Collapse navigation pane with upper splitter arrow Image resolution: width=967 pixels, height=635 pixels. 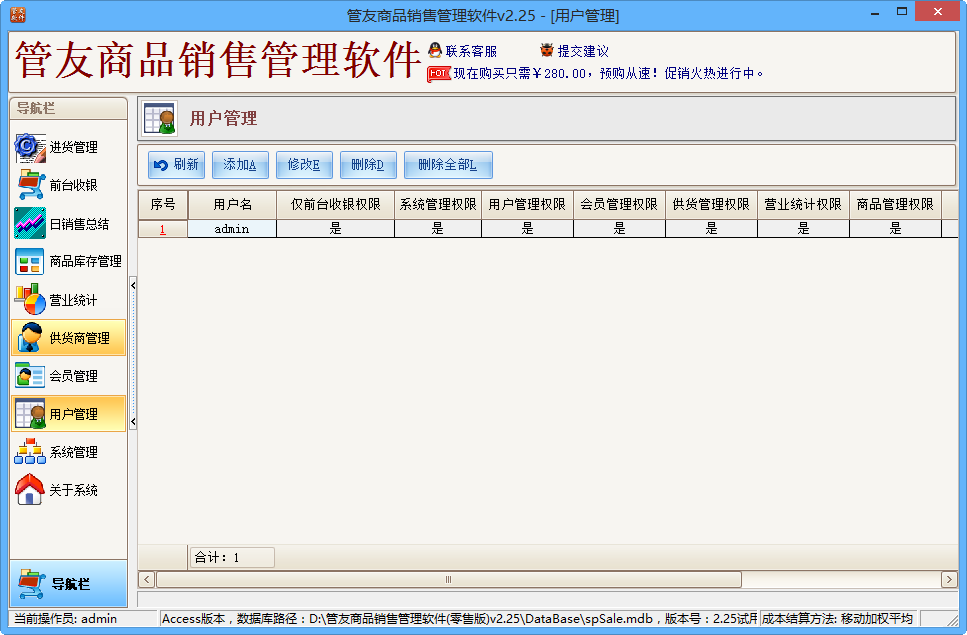[x=133, y=285]
